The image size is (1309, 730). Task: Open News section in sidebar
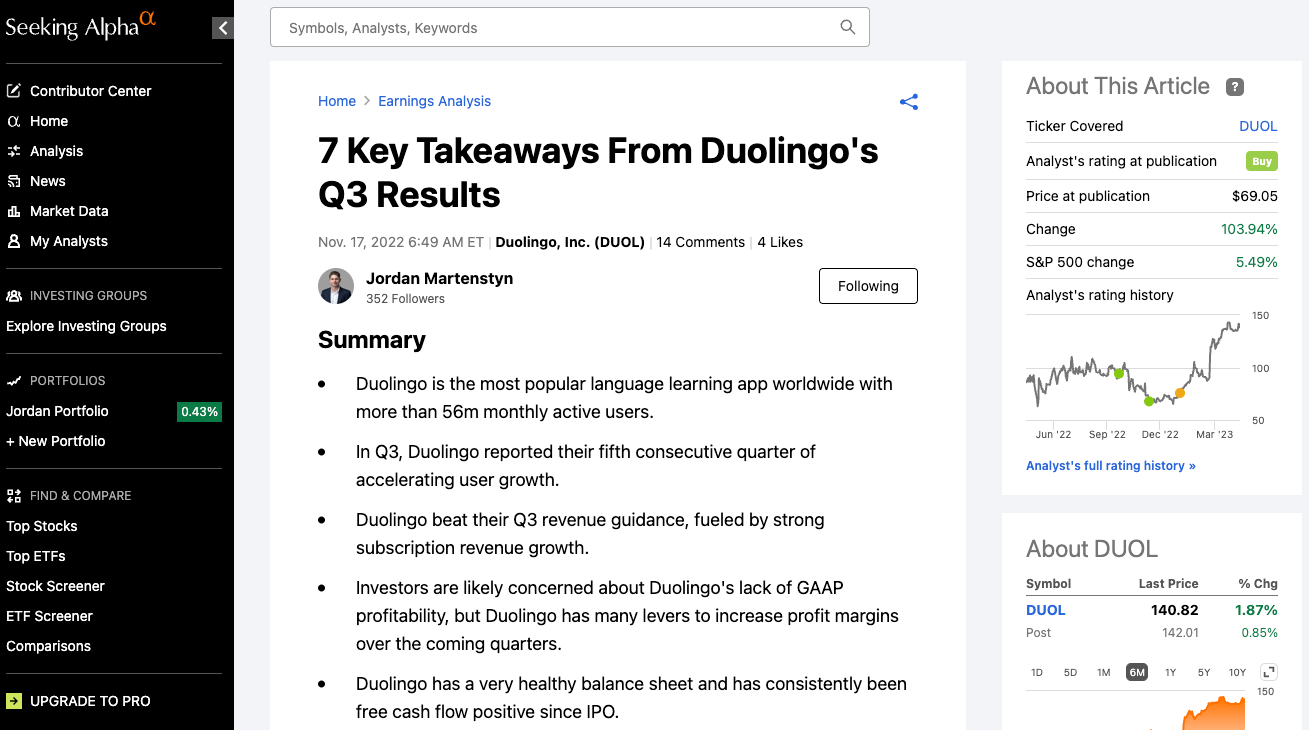coord(48,181)
